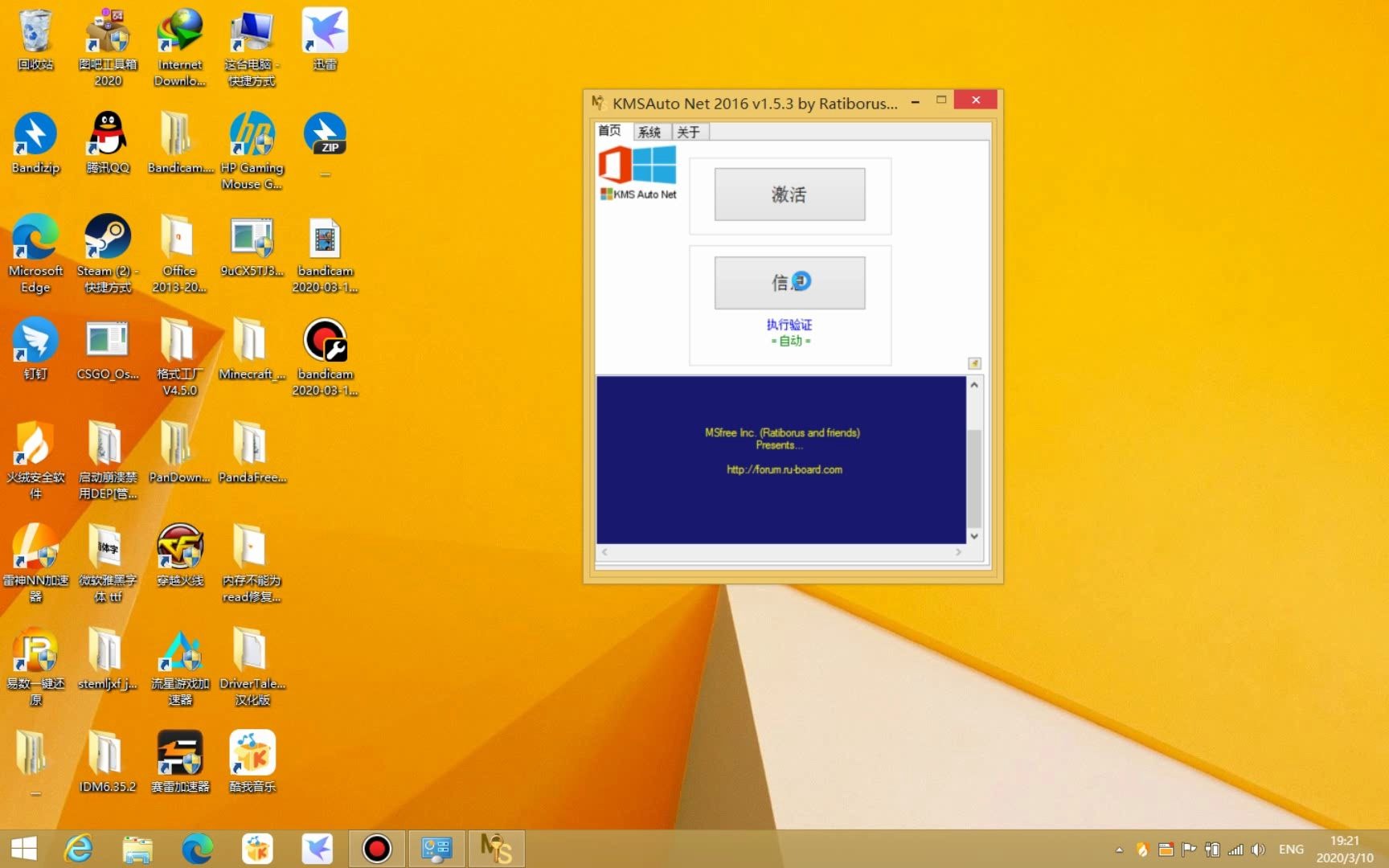Select the Microsoft Edge desktop icon
This screenshot has height=868, width=1389.
click(35, 254)
